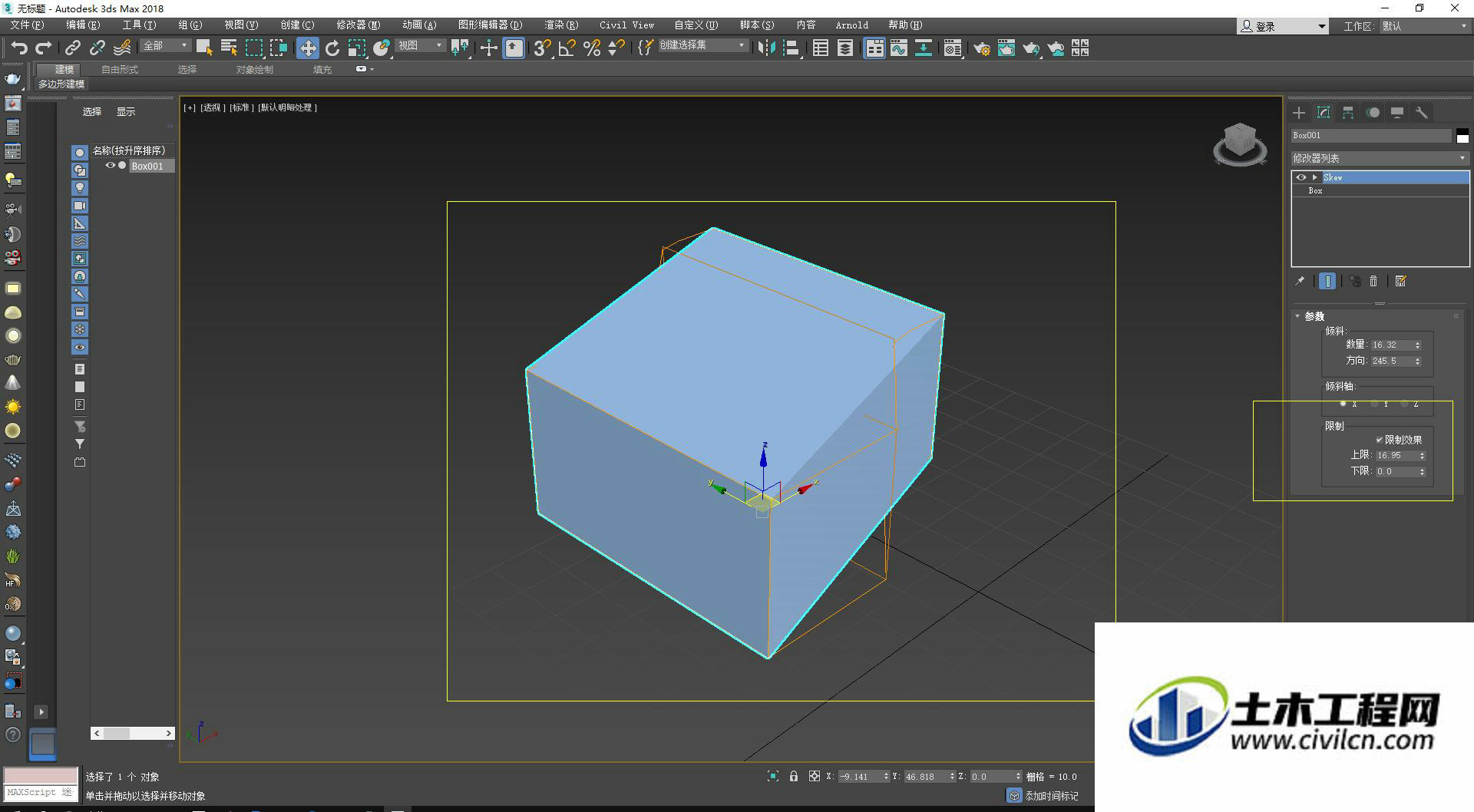Open the Utilities wrench panel tab
This screenshot has width=1474, height=812.
[1422, 113]
